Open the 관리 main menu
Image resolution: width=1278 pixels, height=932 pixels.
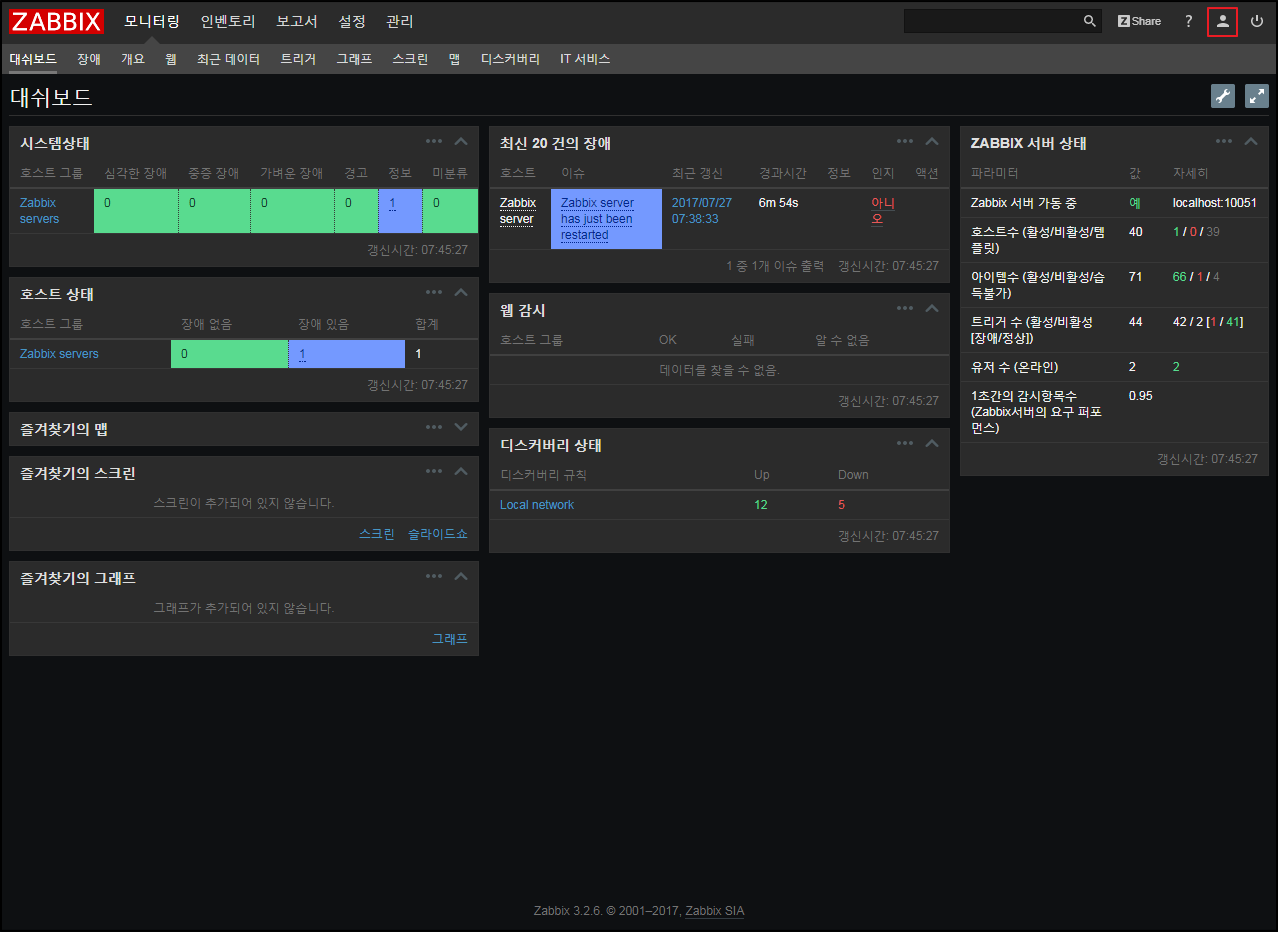[x=400, y=21]
